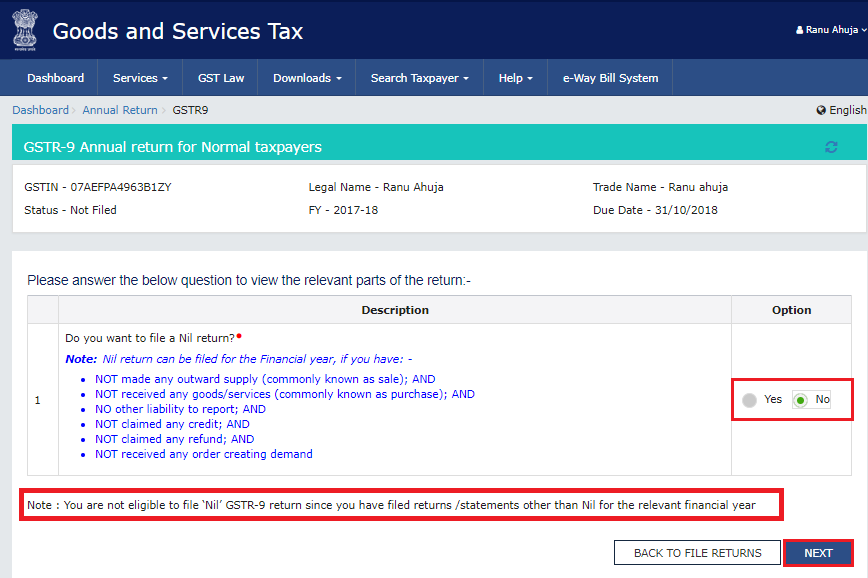Screen dimensions: 868x578
Task: Click Due Date - 31/10/2018 text
Action: pyautogui.click(x=655, y=210)
